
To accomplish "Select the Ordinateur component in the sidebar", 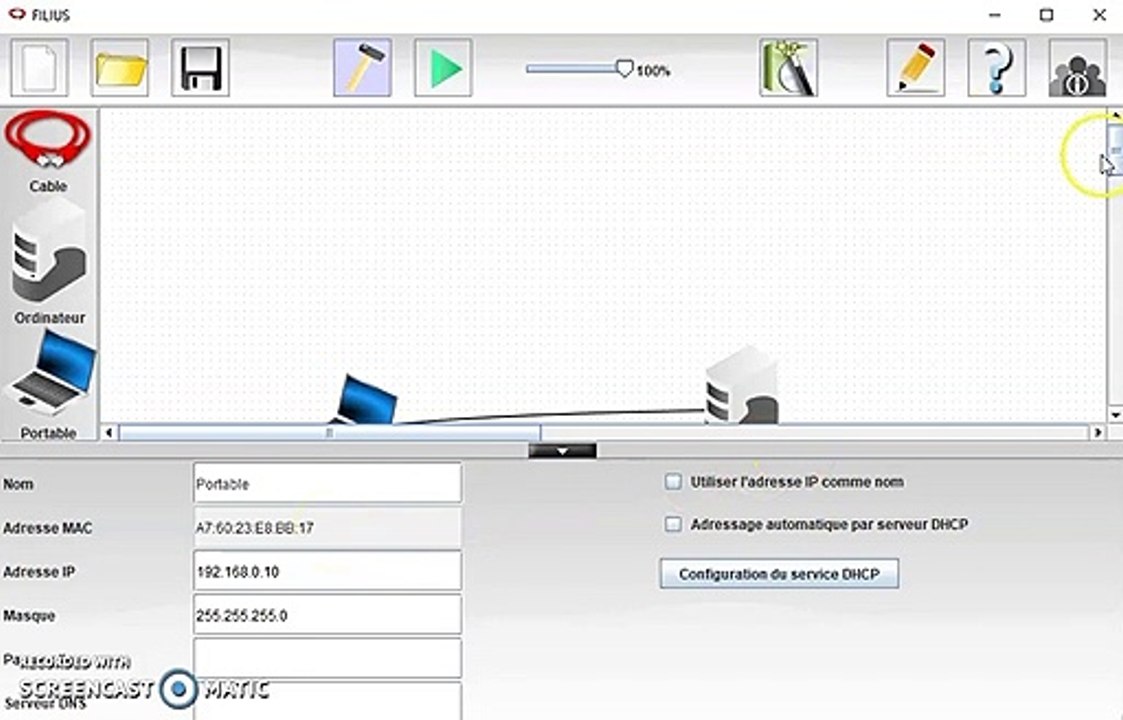I will (49, 261).
